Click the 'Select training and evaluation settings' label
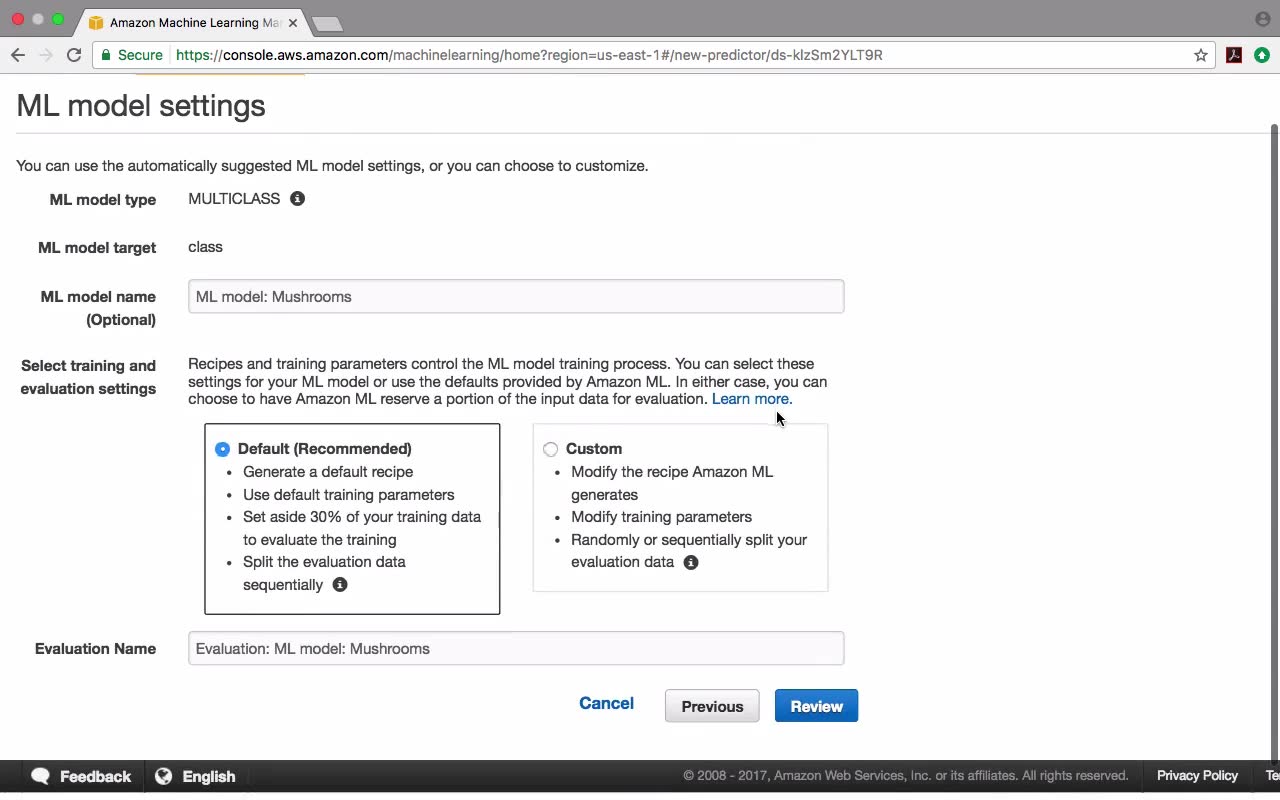 point(88,378)
